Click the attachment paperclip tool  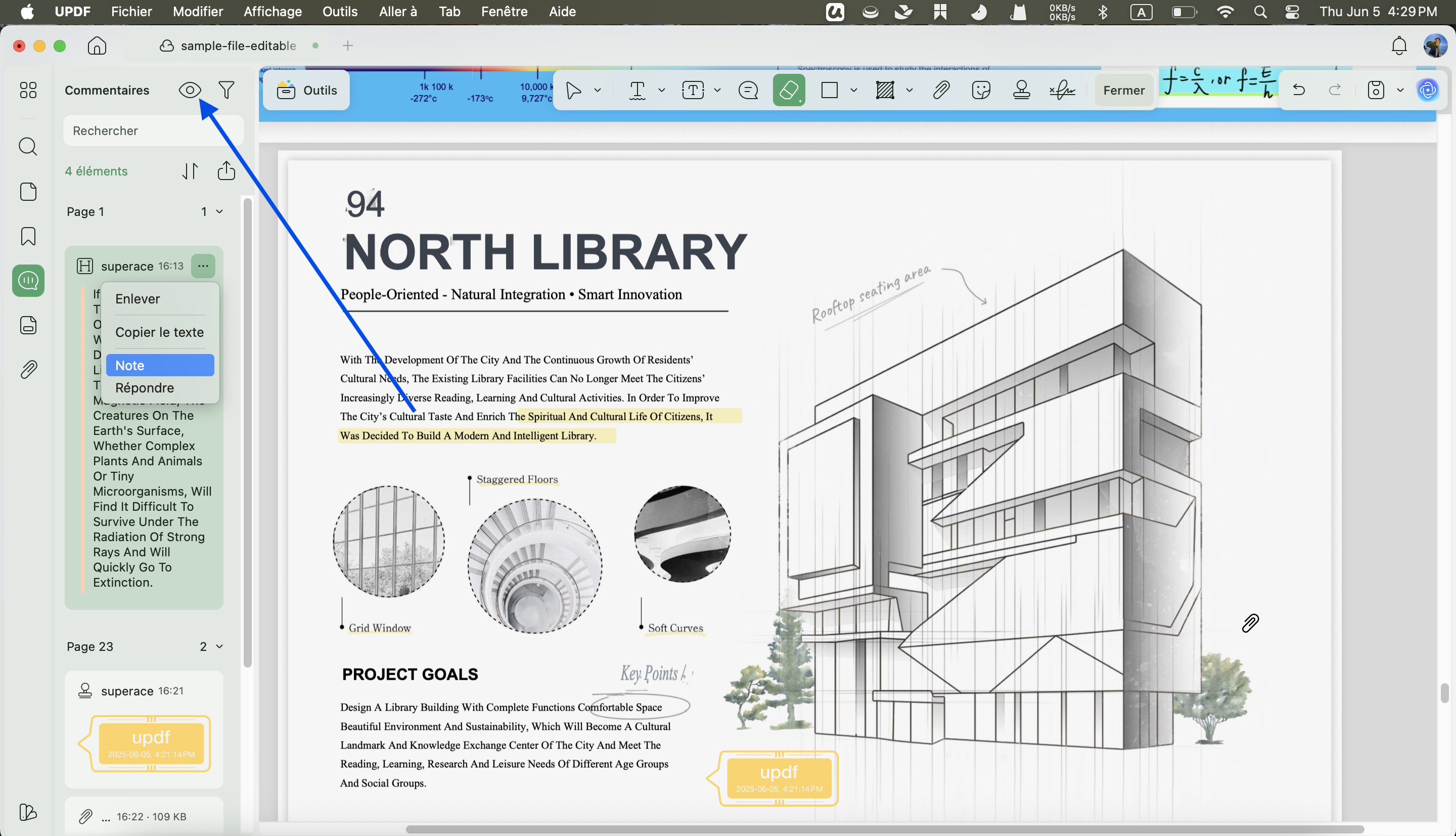tap(941, 90)
